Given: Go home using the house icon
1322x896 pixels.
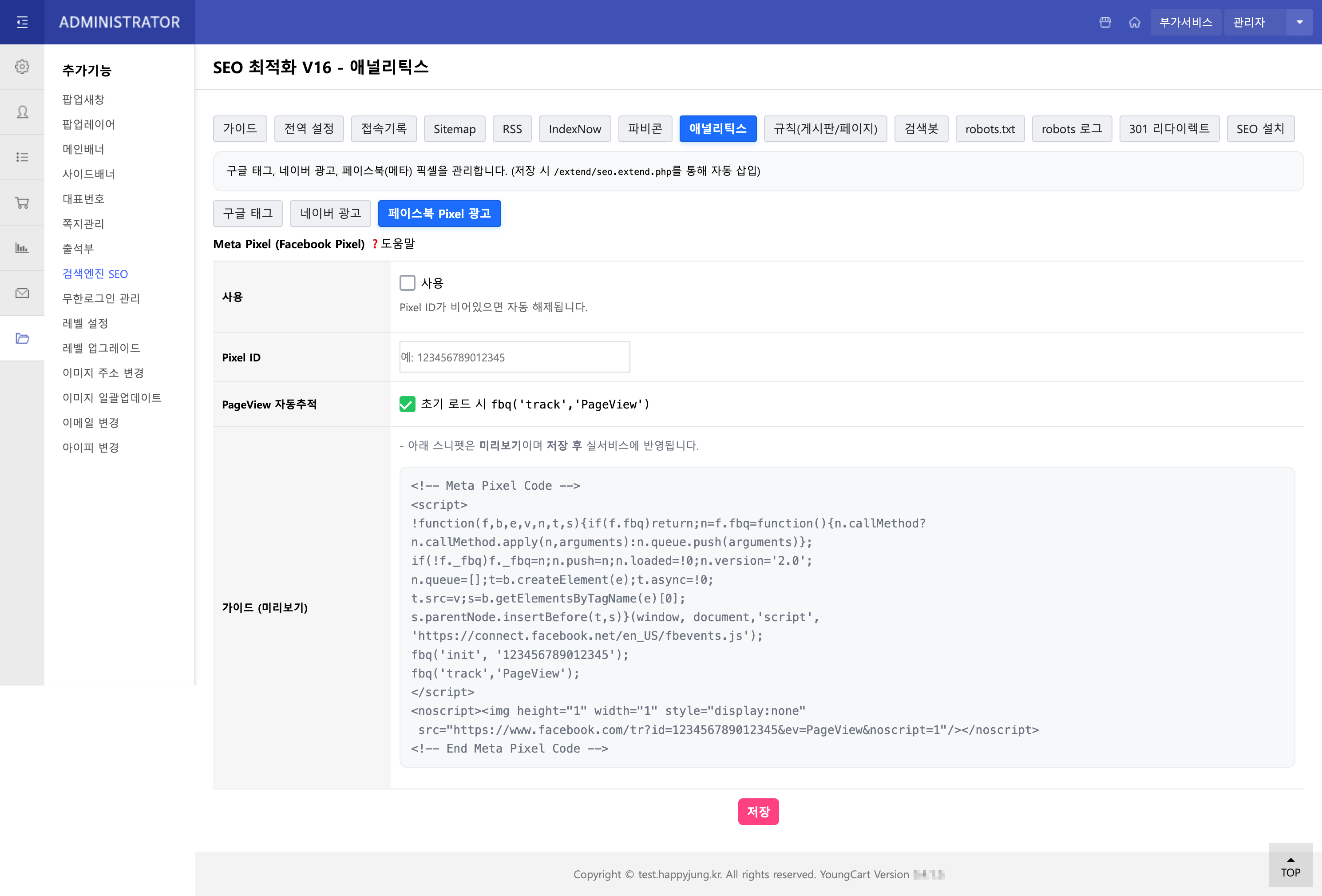Looking at the screenshot, I should [x=1135, y=22].
